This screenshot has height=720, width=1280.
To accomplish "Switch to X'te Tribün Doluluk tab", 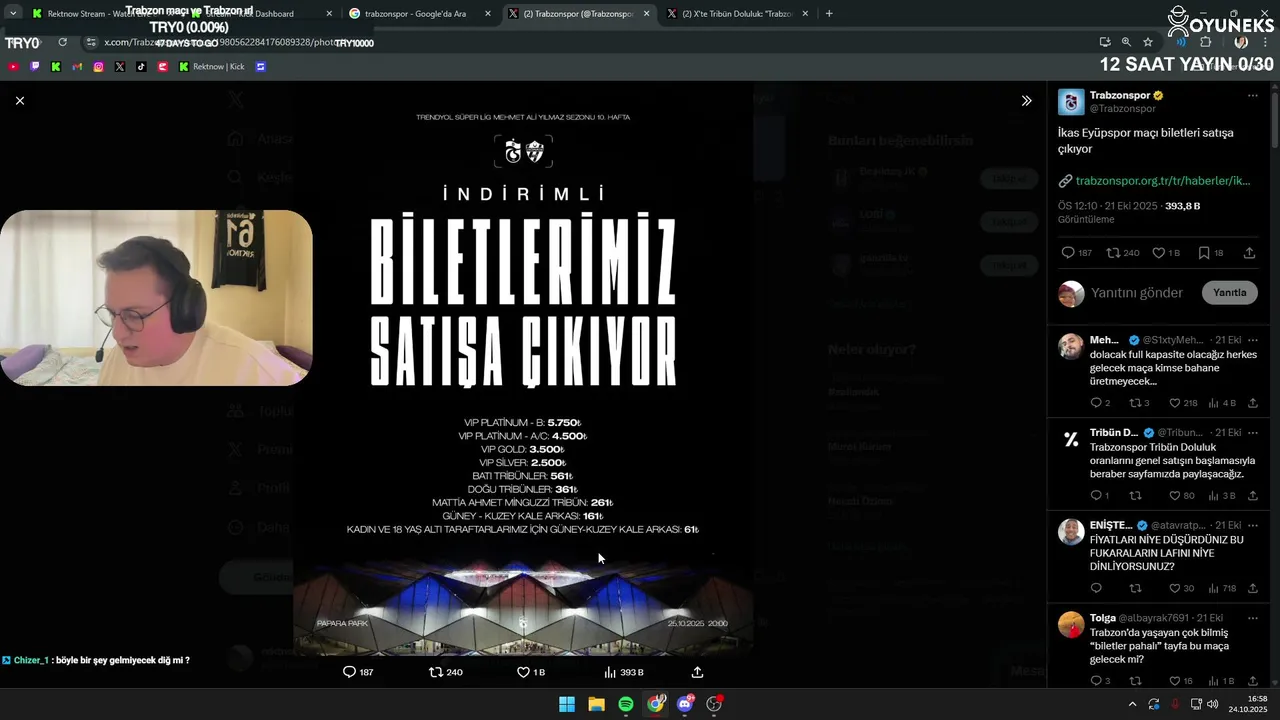I will point(738,14).
